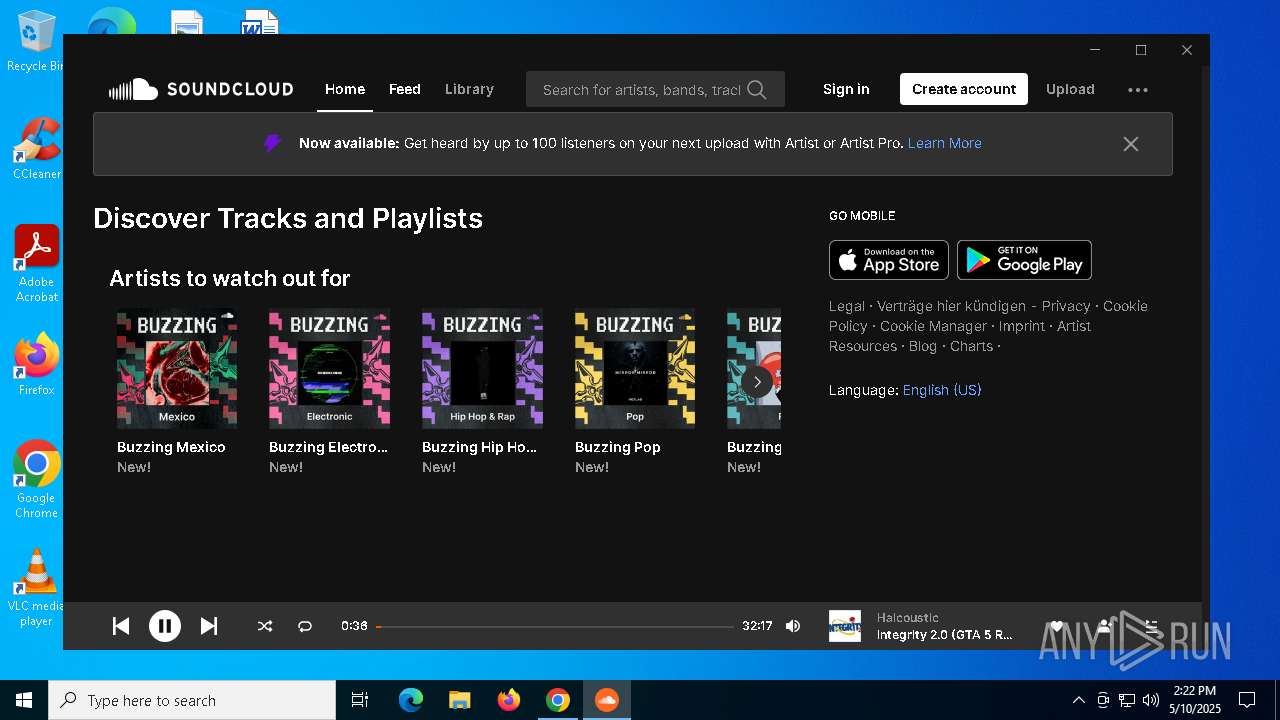Open the Legal footer link
The image size is (1280, 720).
[x=847, y=306]
